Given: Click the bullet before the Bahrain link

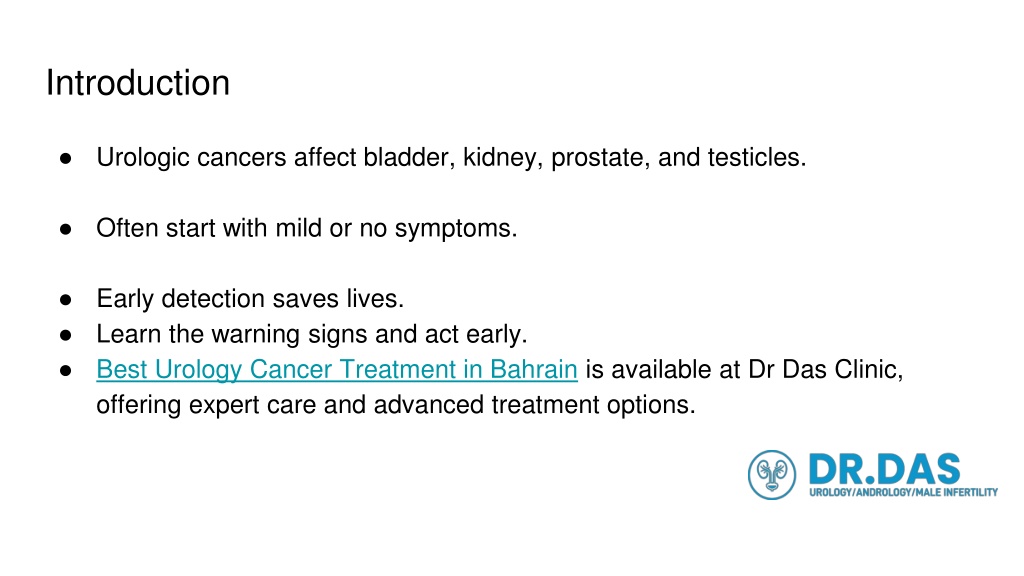Looking at the screenshot, I should coord(65,370).
